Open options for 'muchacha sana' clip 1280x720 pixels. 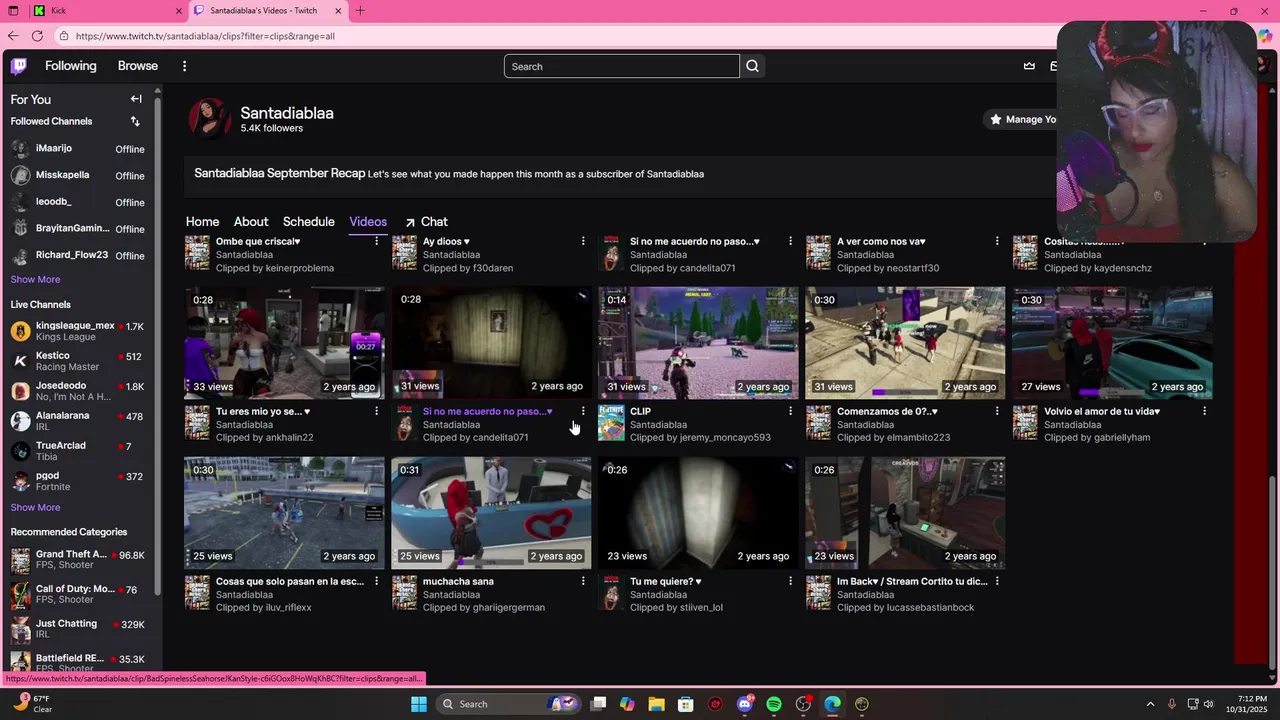[583, 581]
